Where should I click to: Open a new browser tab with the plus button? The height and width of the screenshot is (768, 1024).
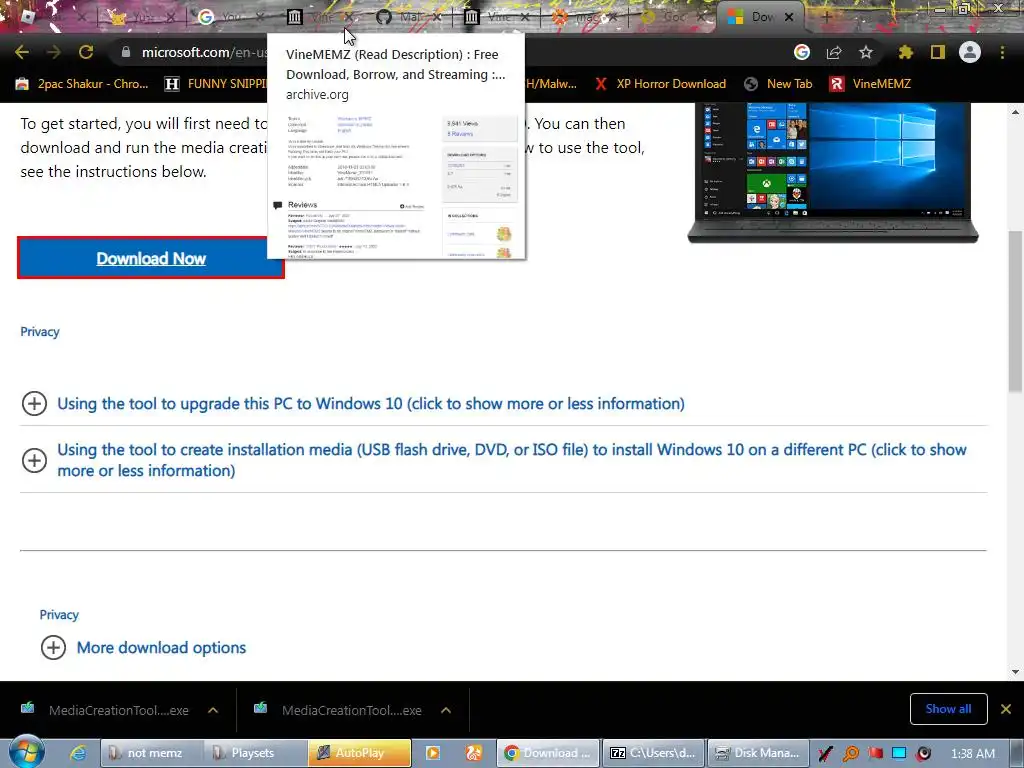point(827,17)
